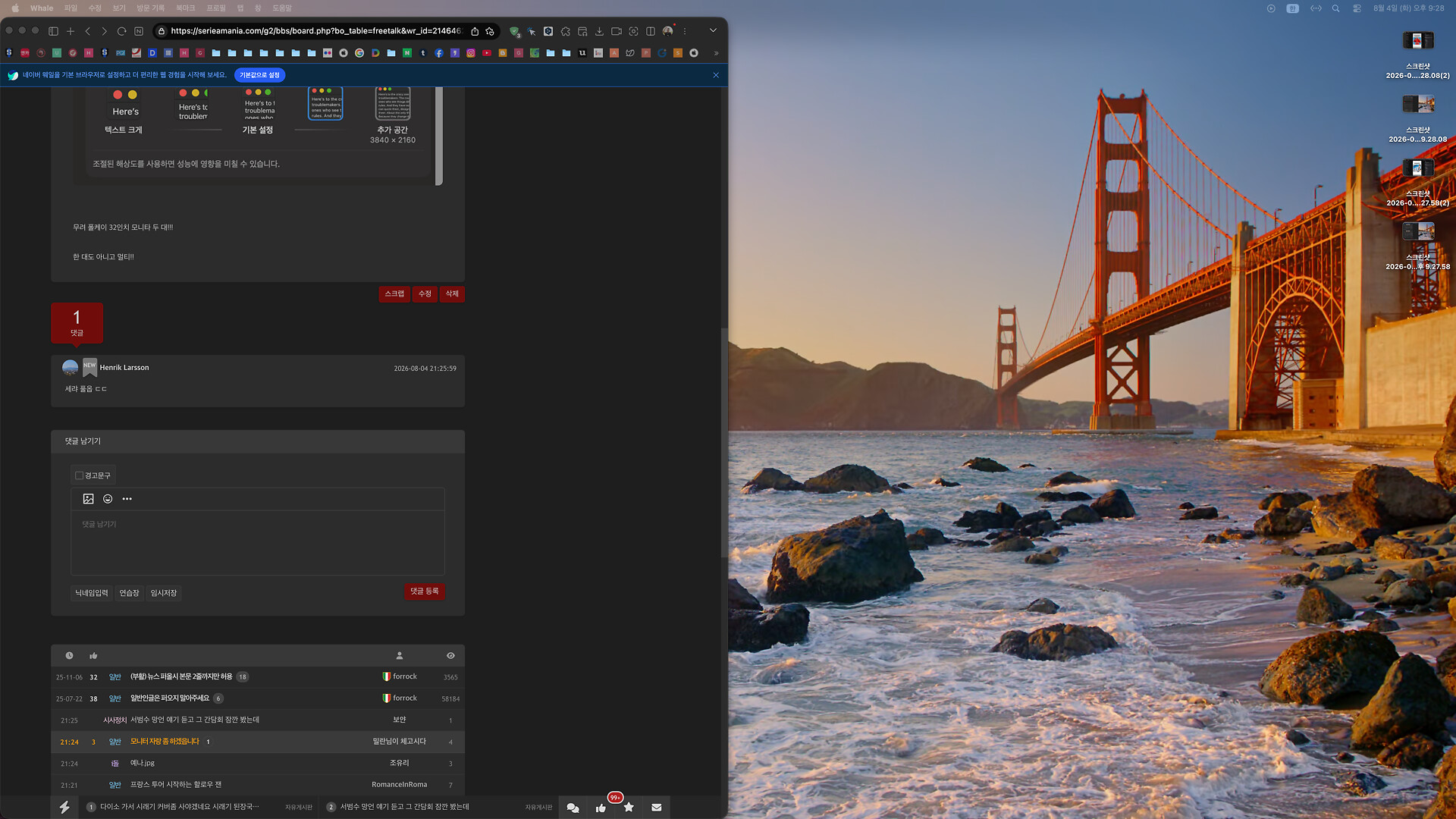Open the extensions puzzle icon
Screen dimensions: 1456x819
click(566, 31)
